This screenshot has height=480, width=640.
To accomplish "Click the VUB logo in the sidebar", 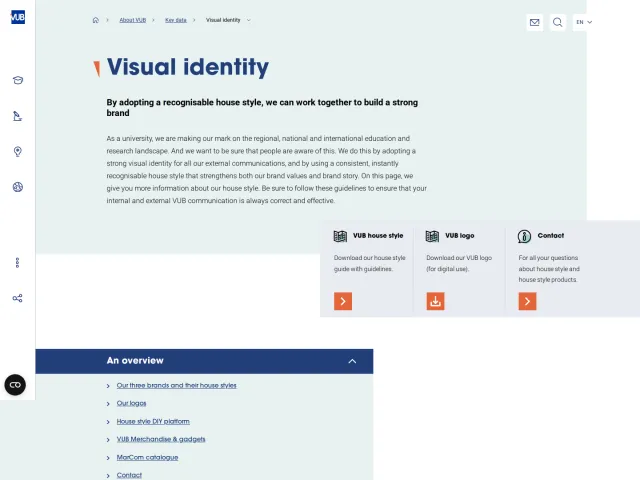I will click(x=18, y=17).
